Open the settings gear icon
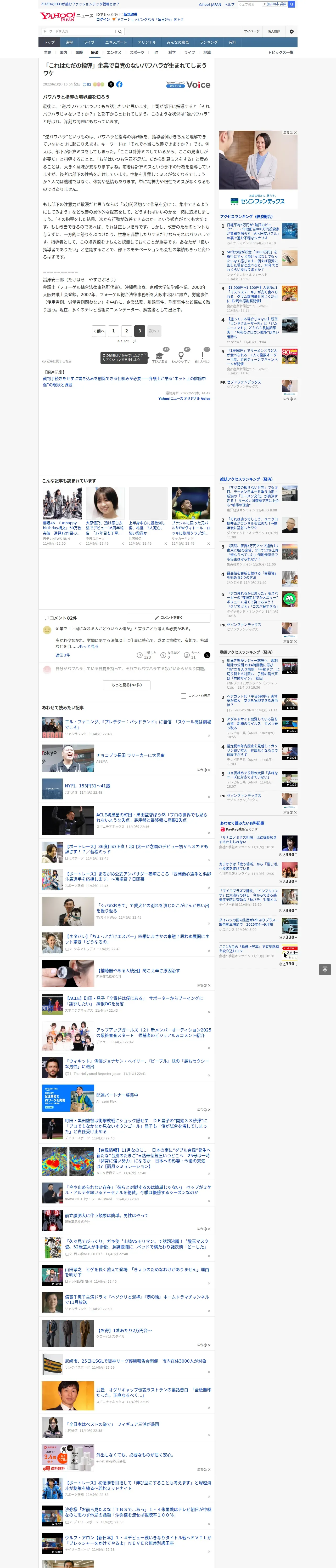The height and width of the screenshot is (1568, 336). point(292,31)
